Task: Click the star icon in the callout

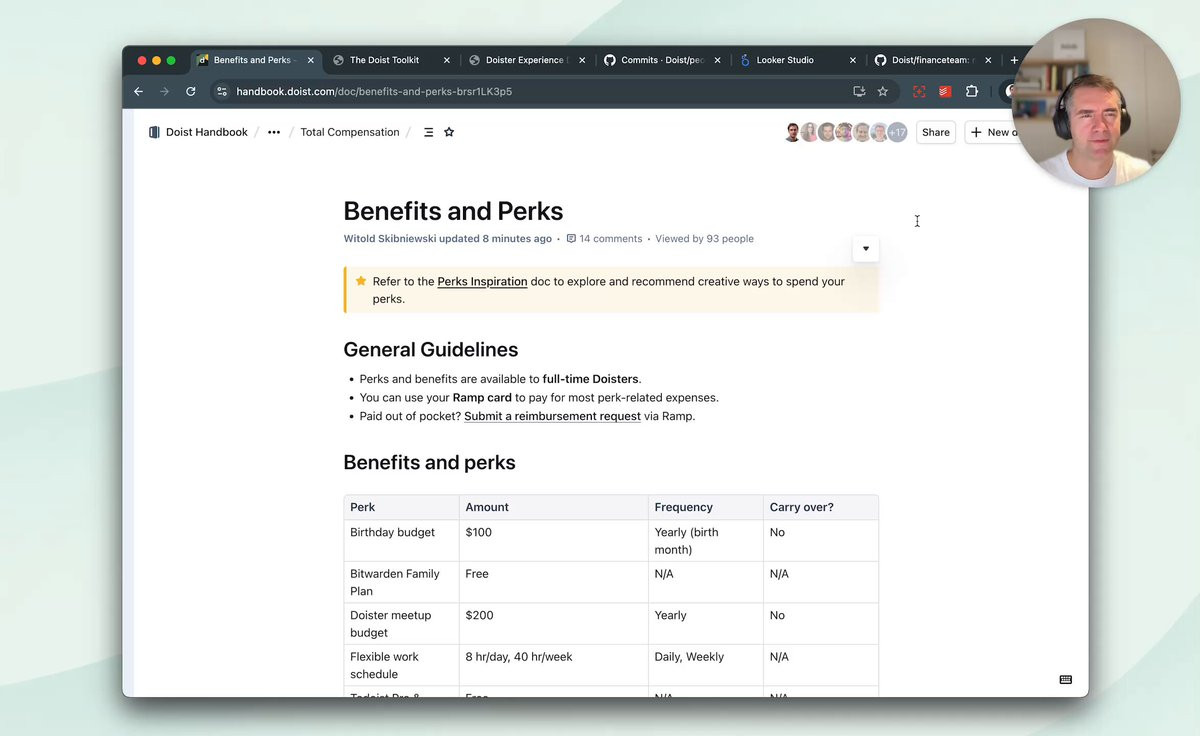Action: [361, 281]
